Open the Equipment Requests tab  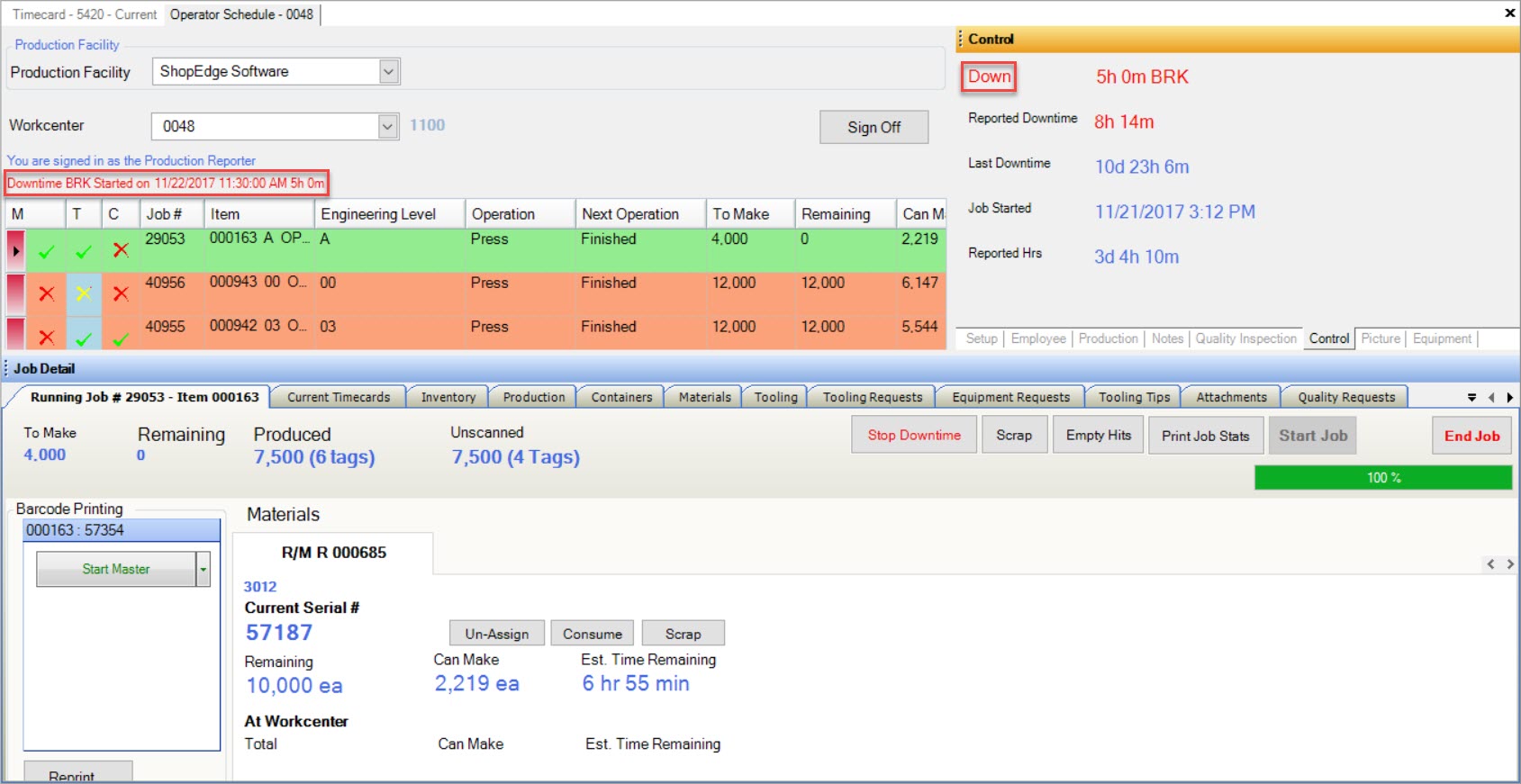tap(1010, 397)
